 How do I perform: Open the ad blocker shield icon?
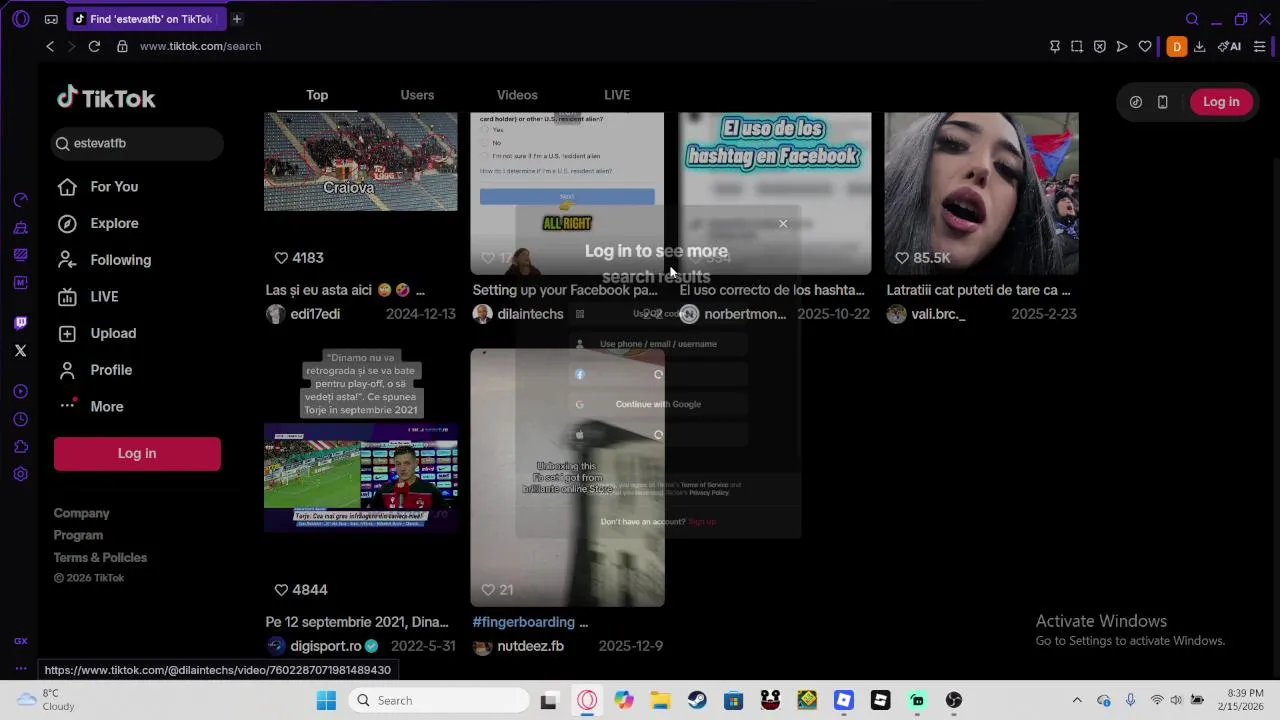1099,46
